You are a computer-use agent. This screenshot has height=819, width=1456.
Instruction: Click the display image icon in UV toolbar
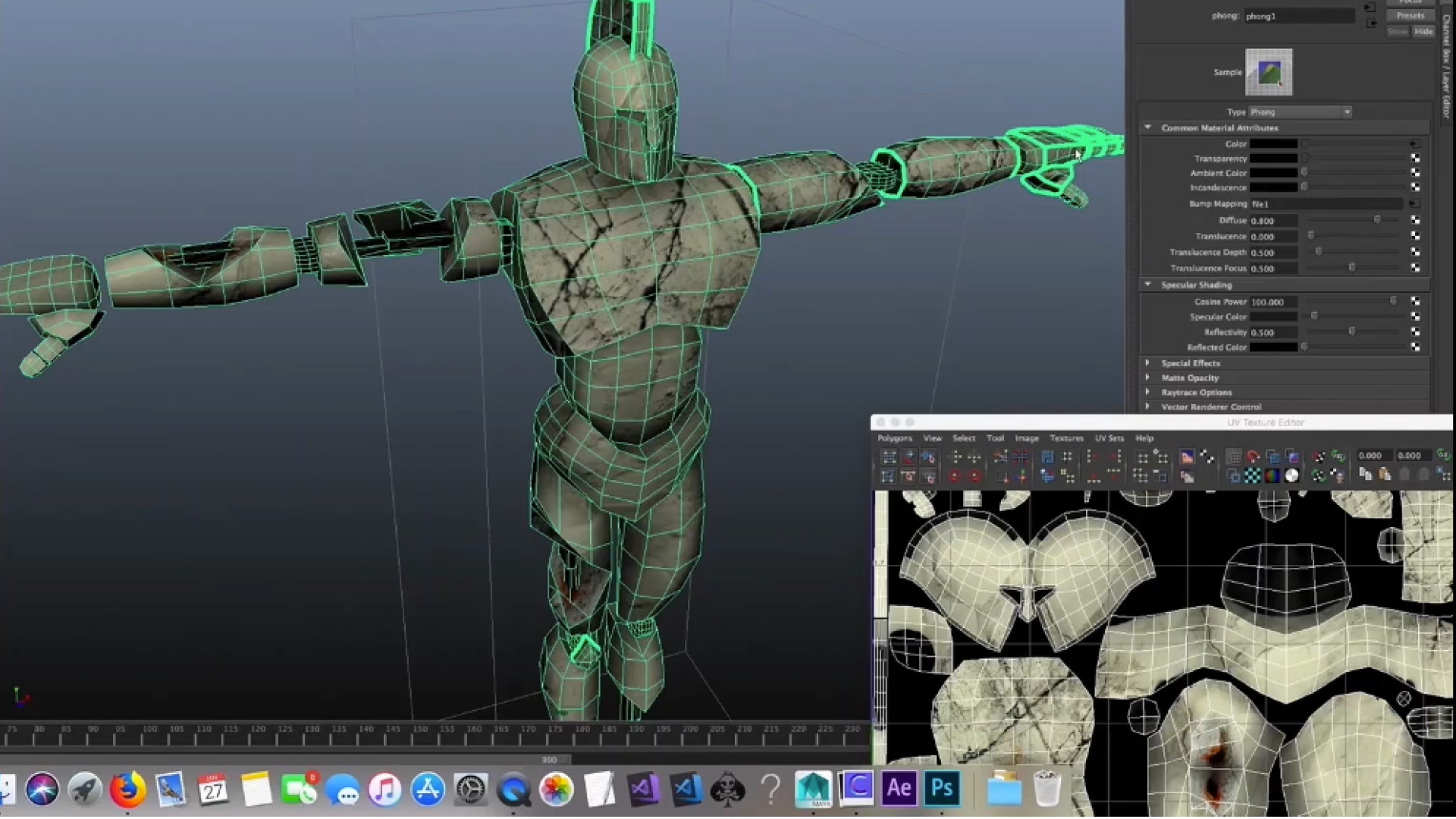point(1188,457)
